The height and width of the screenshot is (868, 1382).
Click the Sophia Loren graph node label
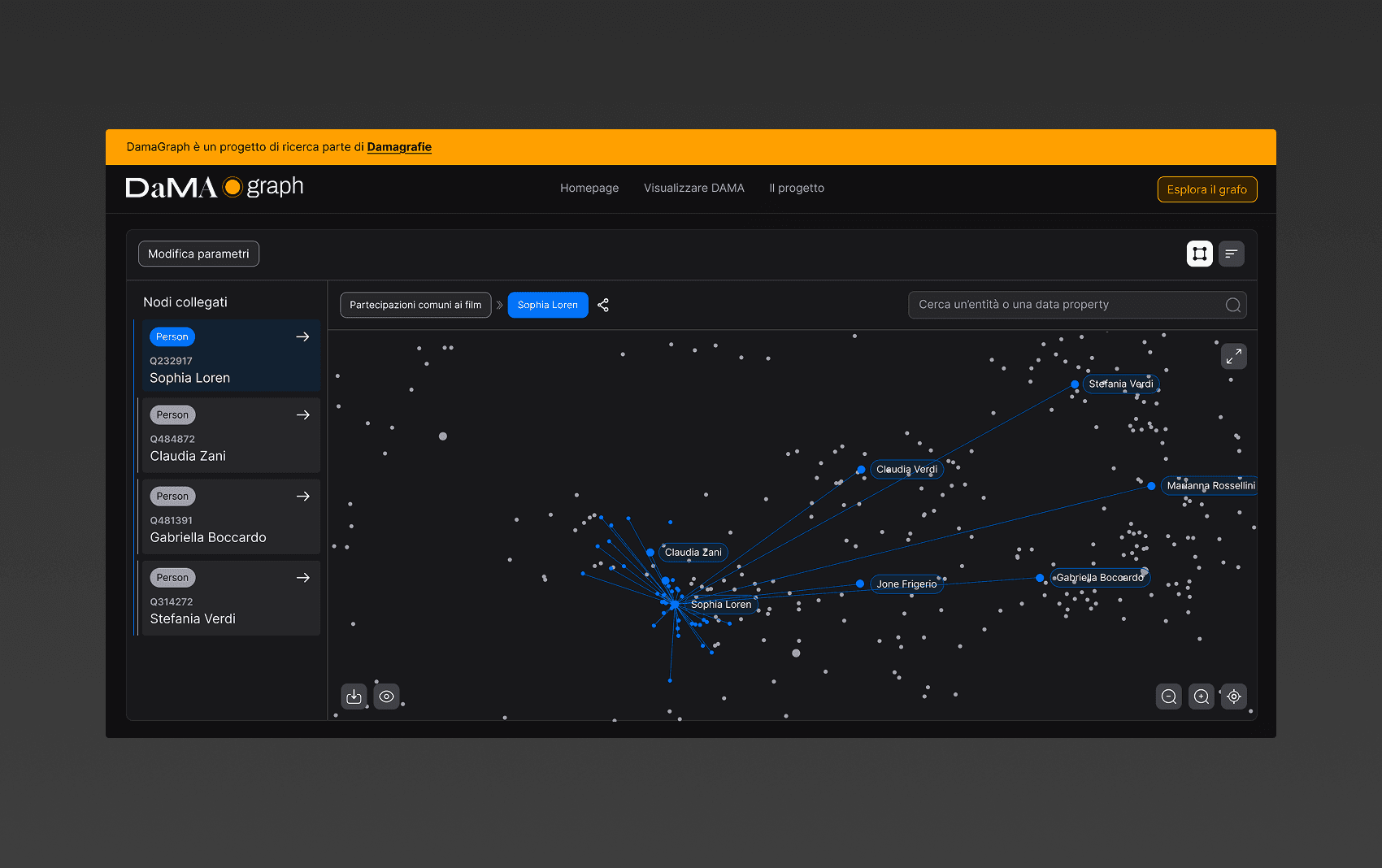pyautogui.click(x=721, y=604)
